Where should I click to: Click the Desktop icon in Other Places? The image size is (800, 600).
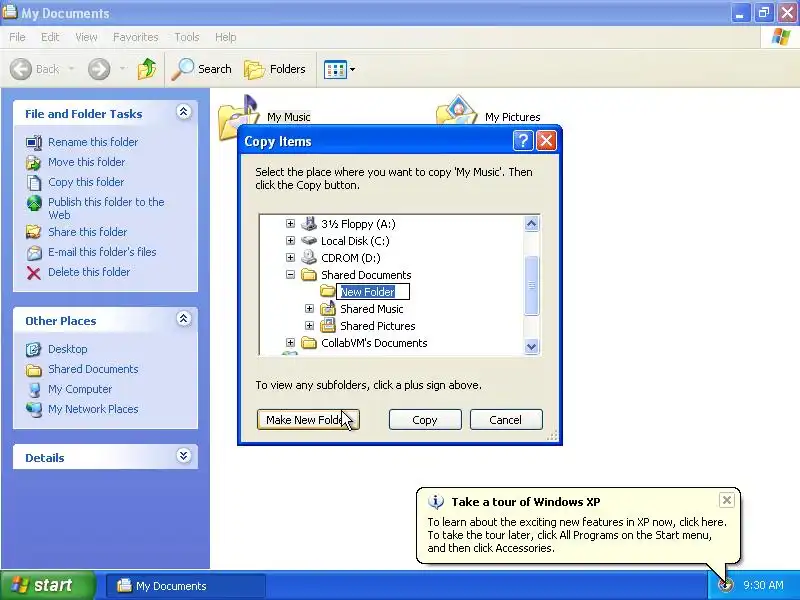coord(34,349)
